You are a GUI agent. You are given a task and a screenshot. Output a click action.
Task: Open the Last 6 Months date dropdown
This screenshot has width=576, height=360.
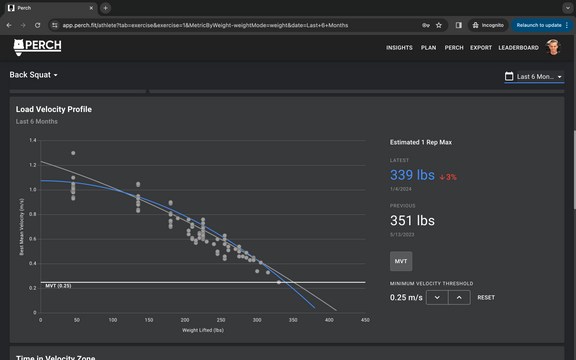click(540, 76)
